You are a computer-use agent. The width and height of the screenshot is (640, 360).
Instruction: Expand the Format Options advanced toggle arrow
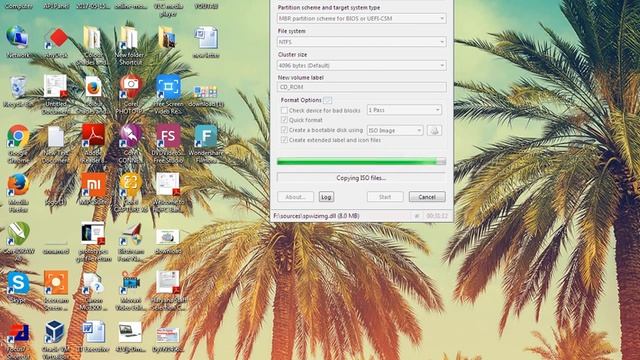point(327,100)
